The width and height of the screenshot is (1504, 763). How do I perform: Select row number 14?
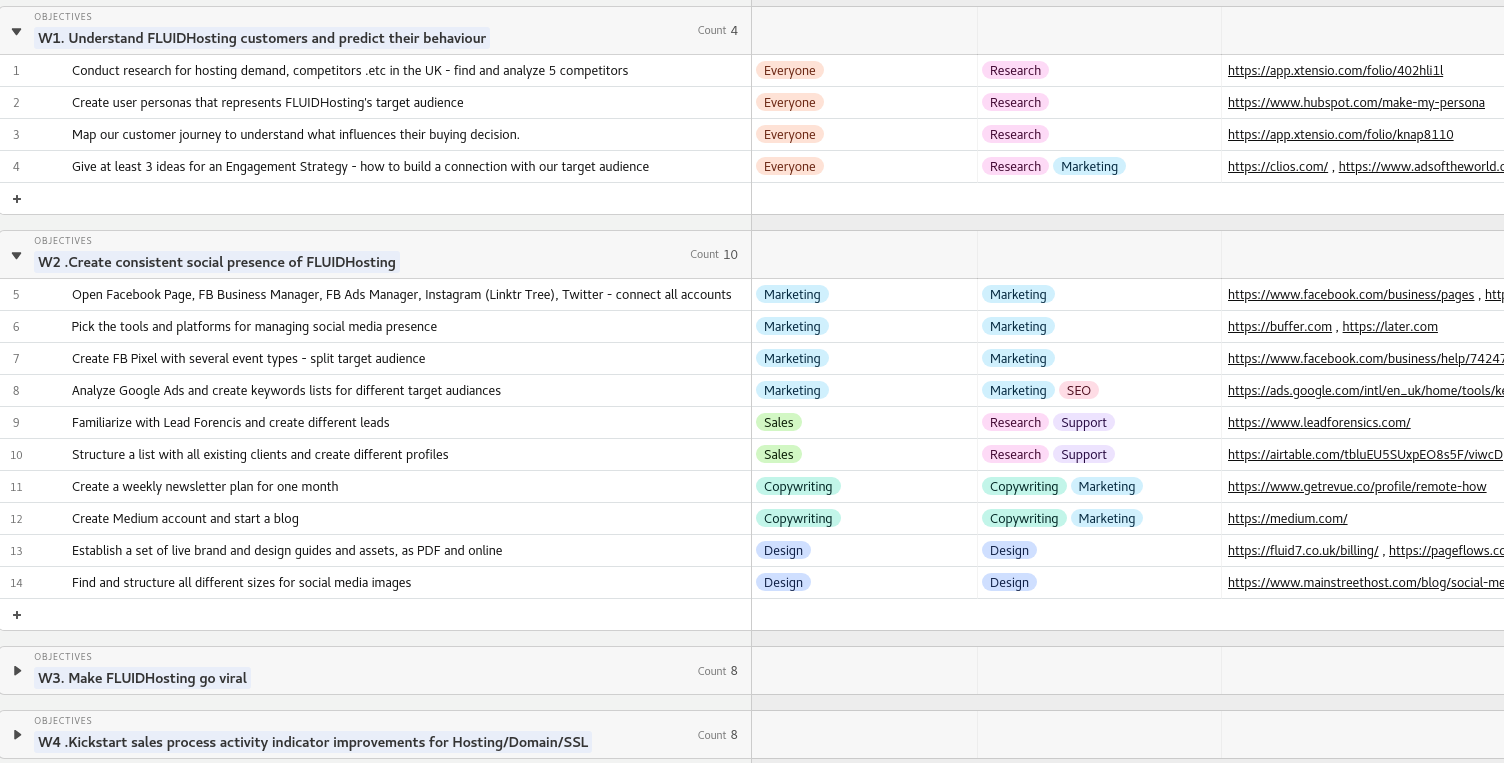click(x=16, y=582)
